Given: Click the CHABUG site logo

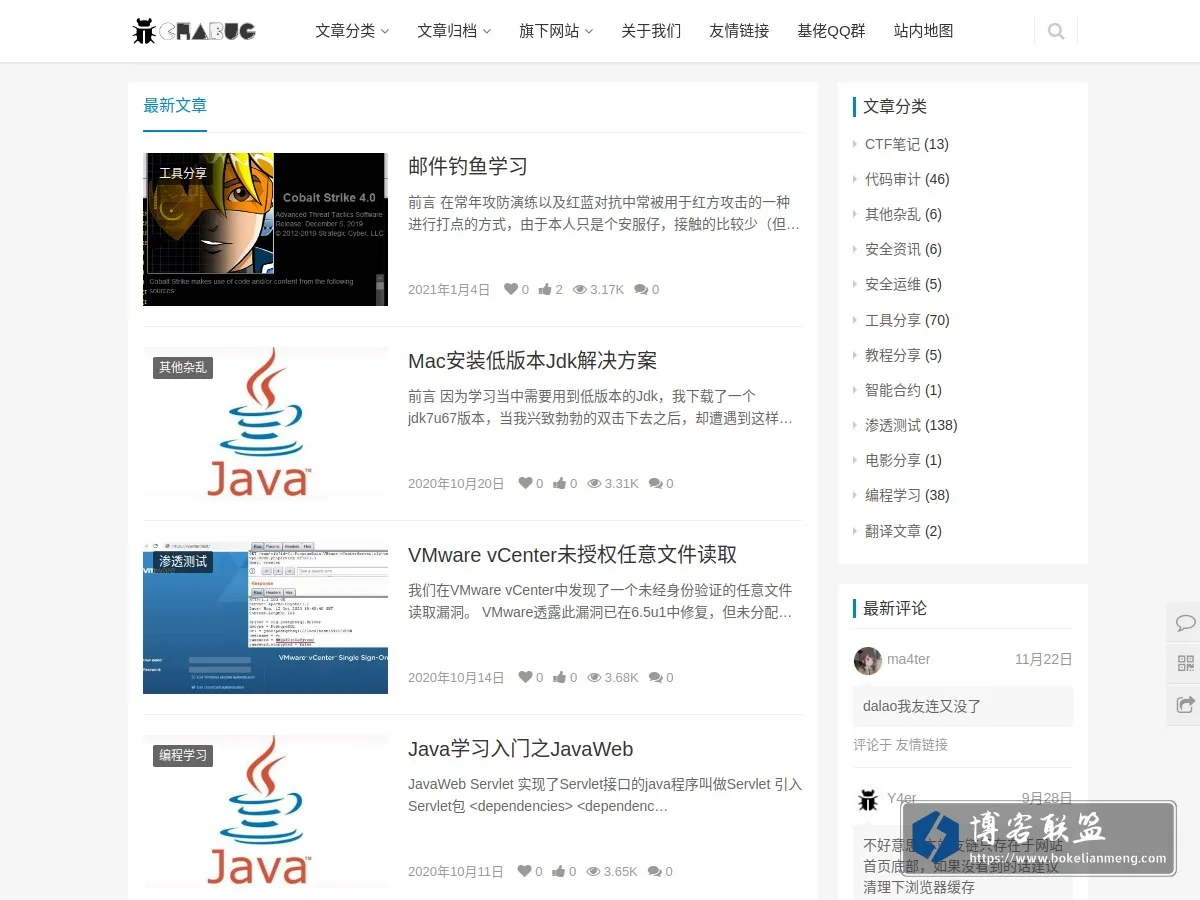Looking at the screenshot, I should tap(194, 31).
